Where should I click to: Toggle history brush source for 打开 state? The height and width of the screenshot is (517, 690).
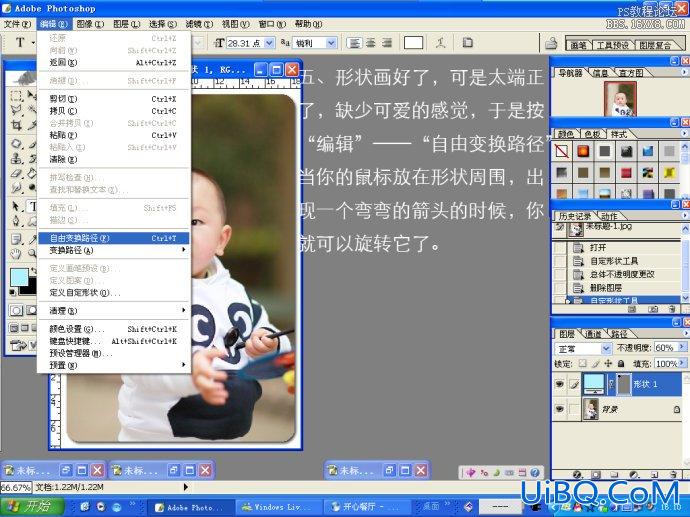point(560,248)
